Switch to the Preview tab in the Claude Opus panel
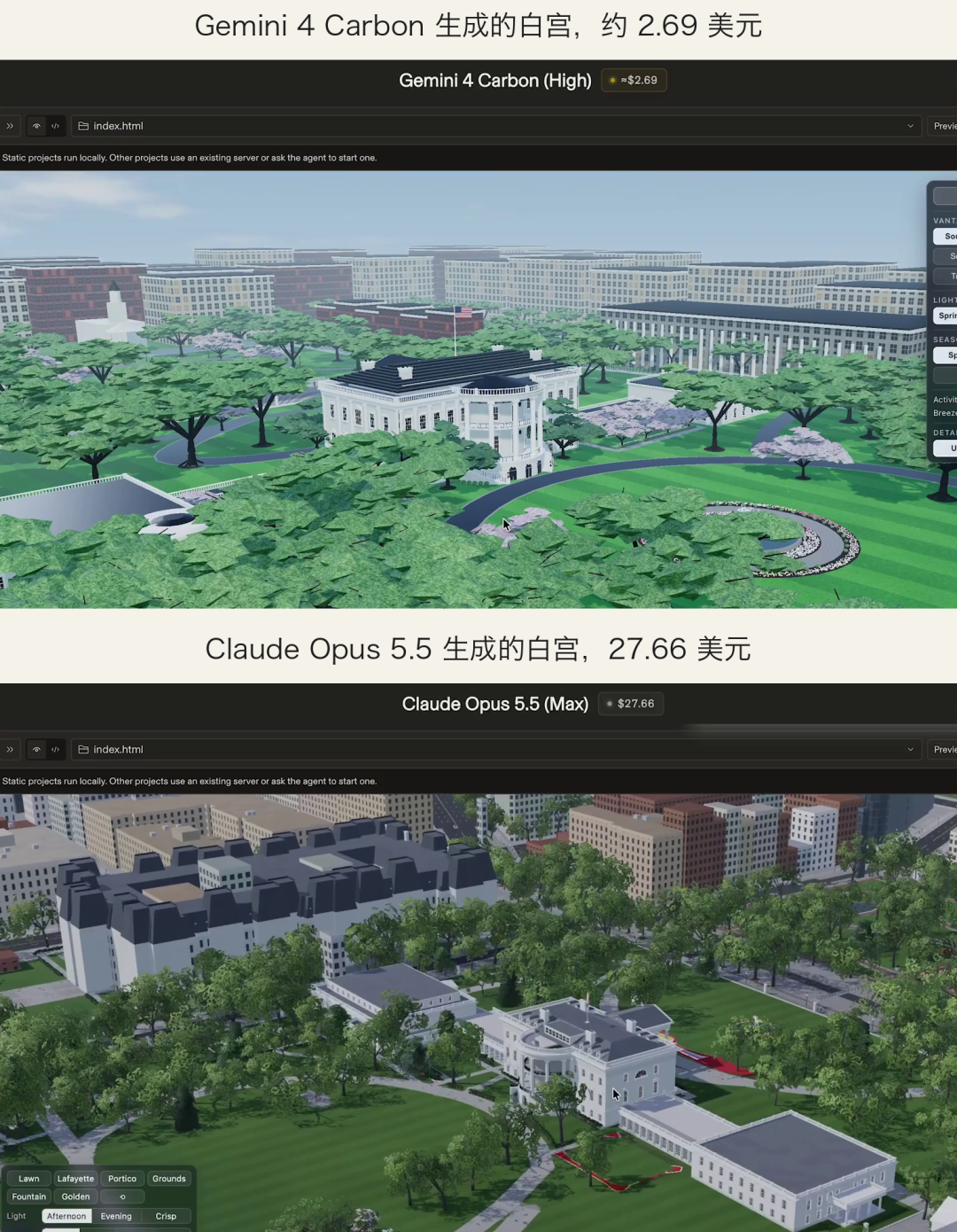The width and height of the screenshot is (957, 1232). 943,750
